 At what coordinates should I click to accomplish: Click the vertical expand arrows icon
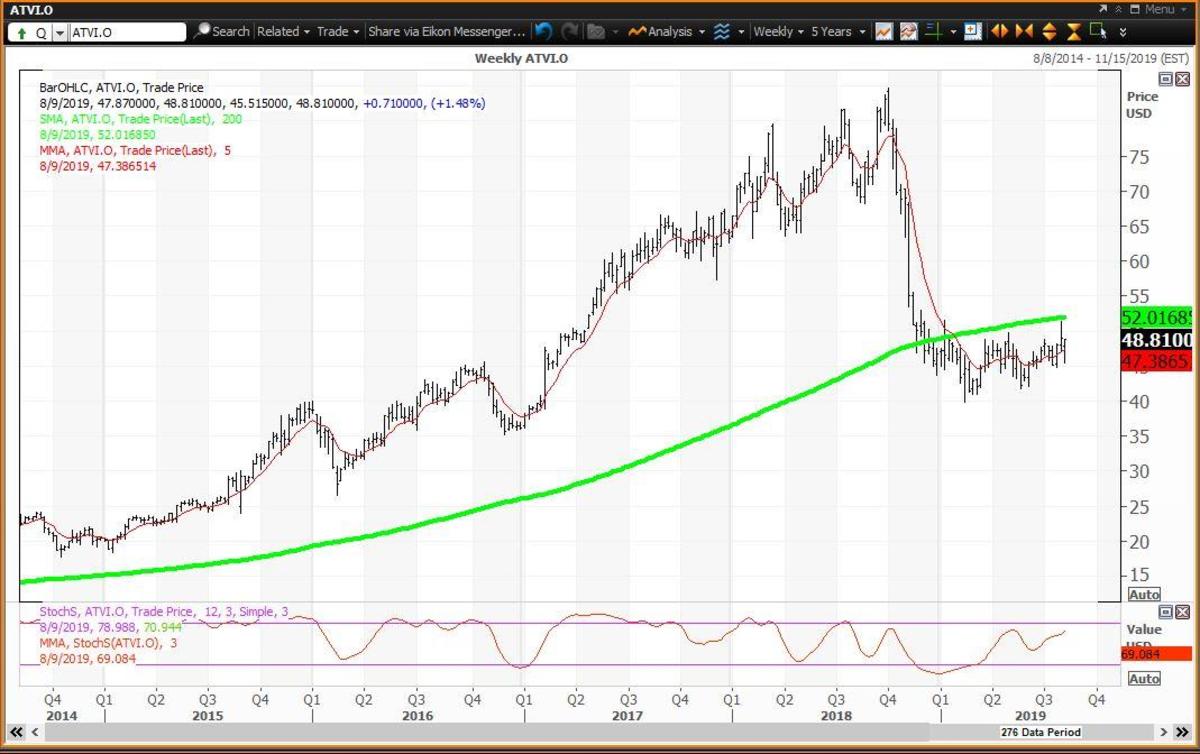coord(1049,32)
